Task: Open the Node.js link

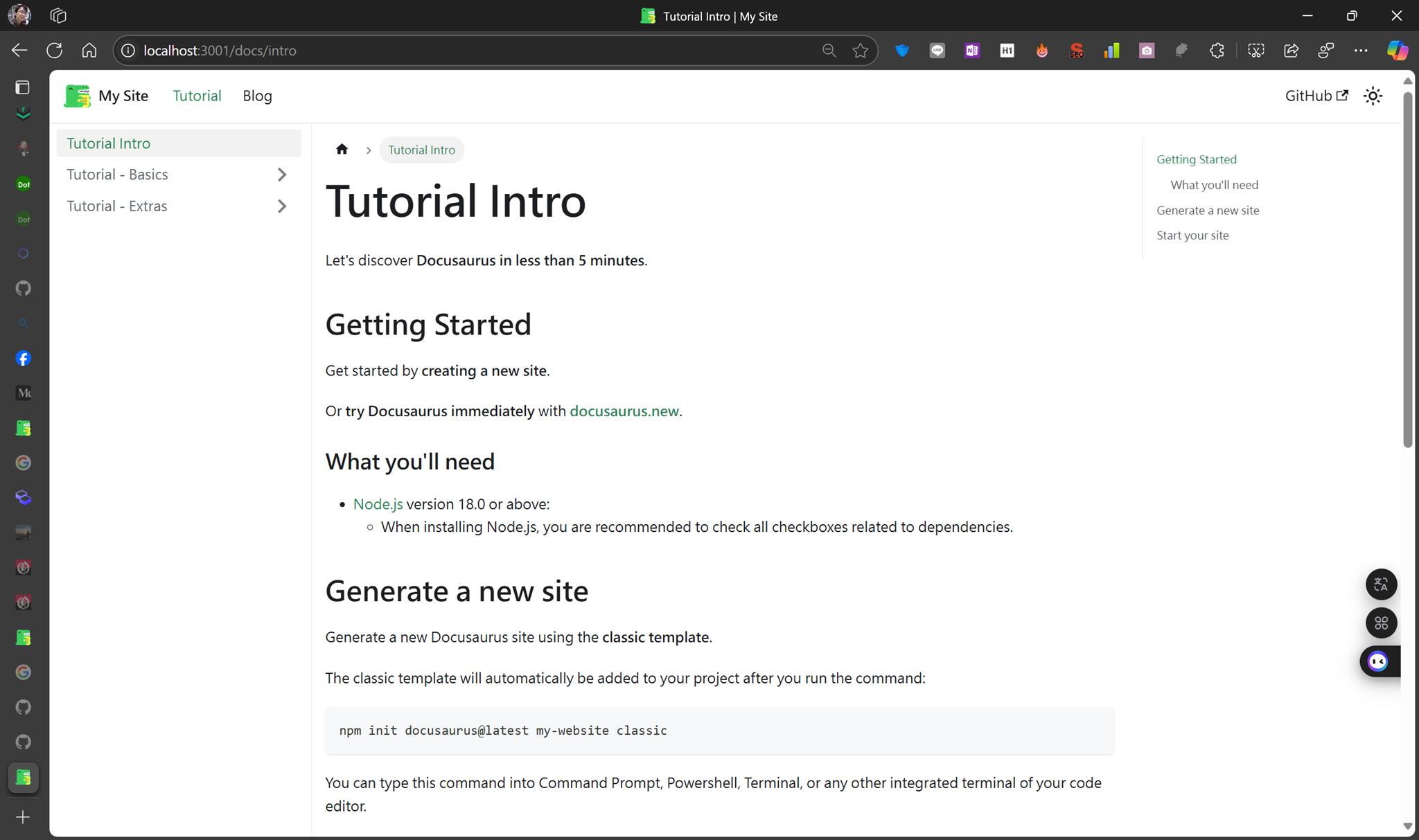Action: coord(378,504)
